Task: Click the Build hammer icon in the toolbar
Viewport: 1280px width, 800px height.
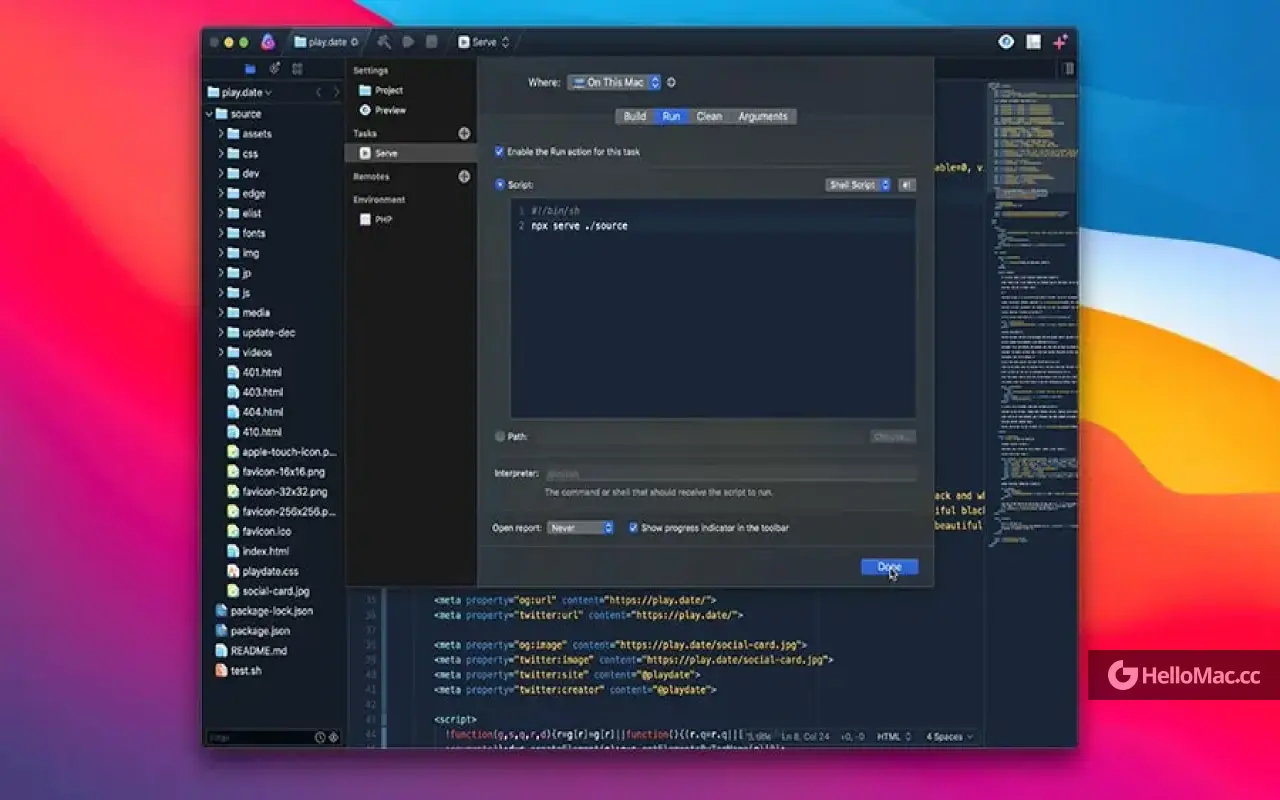Action: point(384,42)
